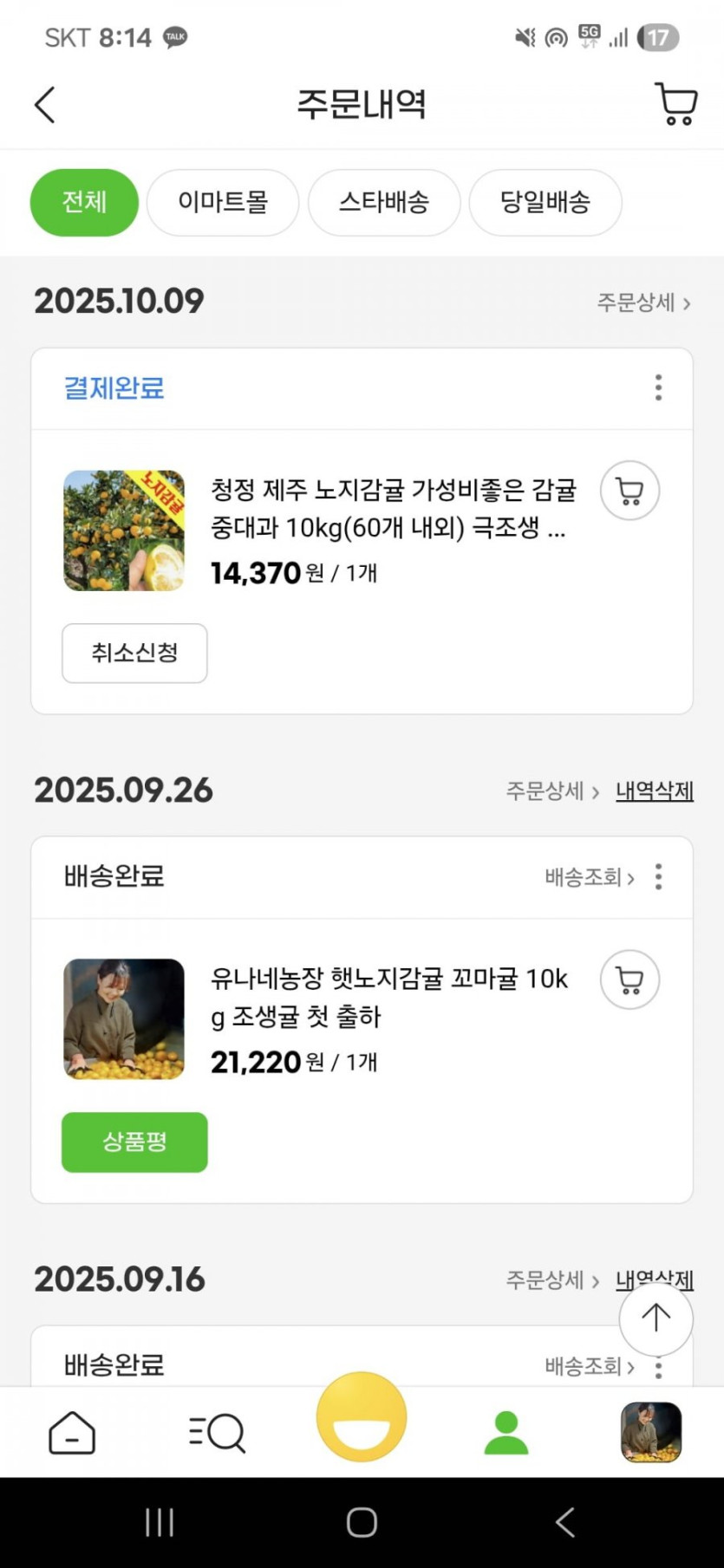
Task: Click 내역삭제 link for 2025.09.26 order
Action: coord(654,791)
